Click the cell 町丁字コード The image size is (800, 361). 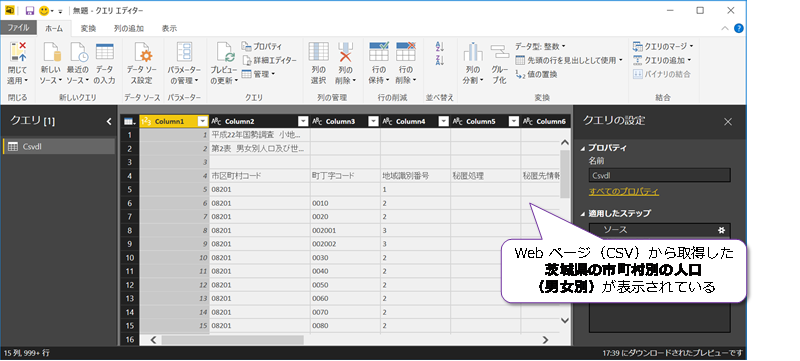tap(345, 176)
